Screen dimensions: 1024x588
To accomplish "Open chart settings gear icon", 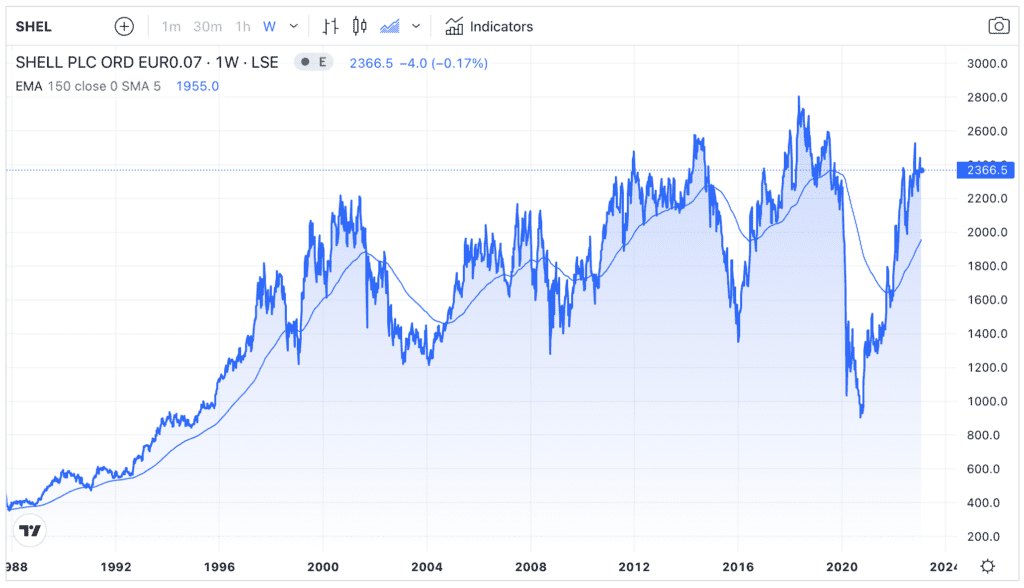I will 988,566.
